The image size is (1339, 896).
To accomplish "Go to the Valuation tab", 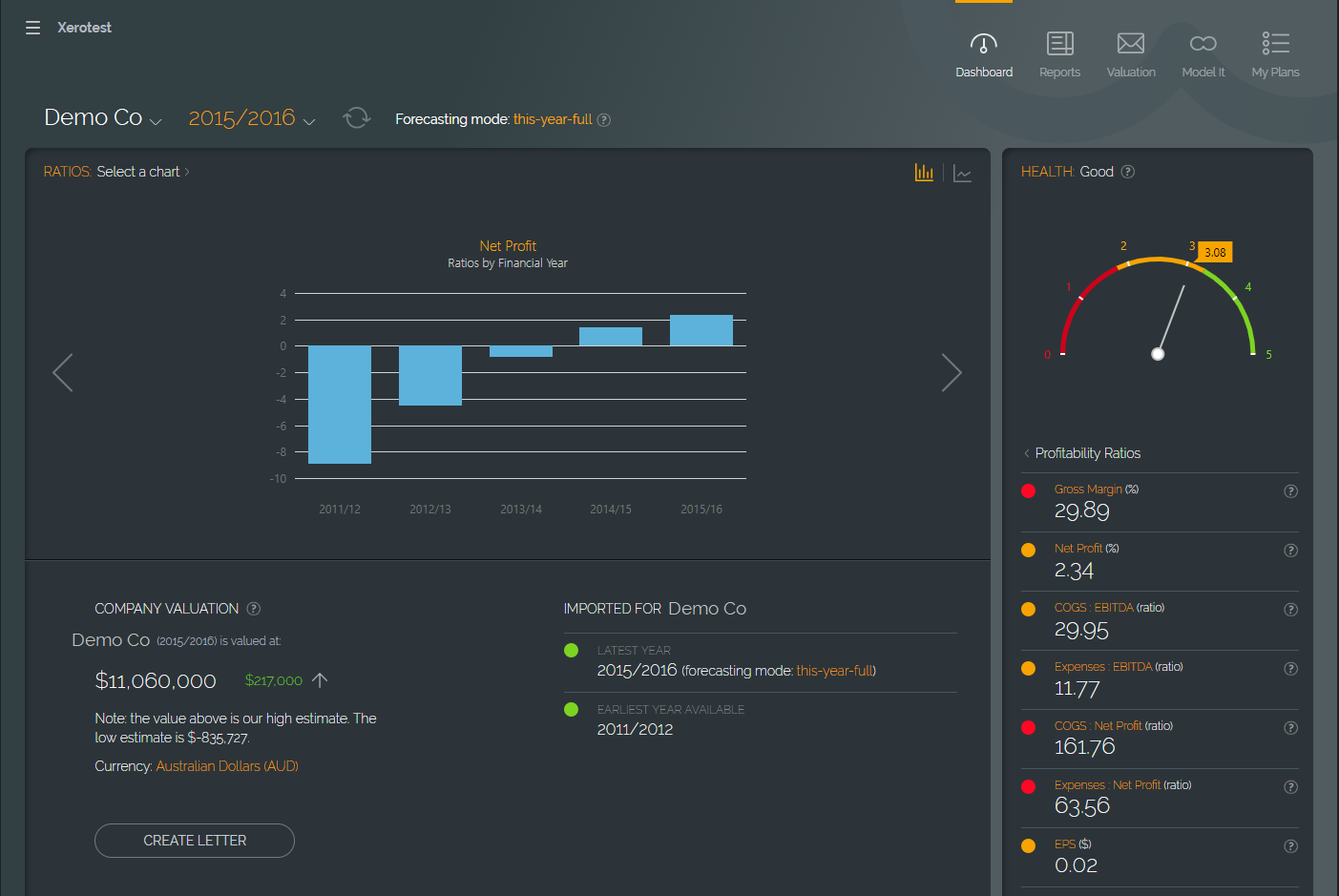I will click(1131, 54).
